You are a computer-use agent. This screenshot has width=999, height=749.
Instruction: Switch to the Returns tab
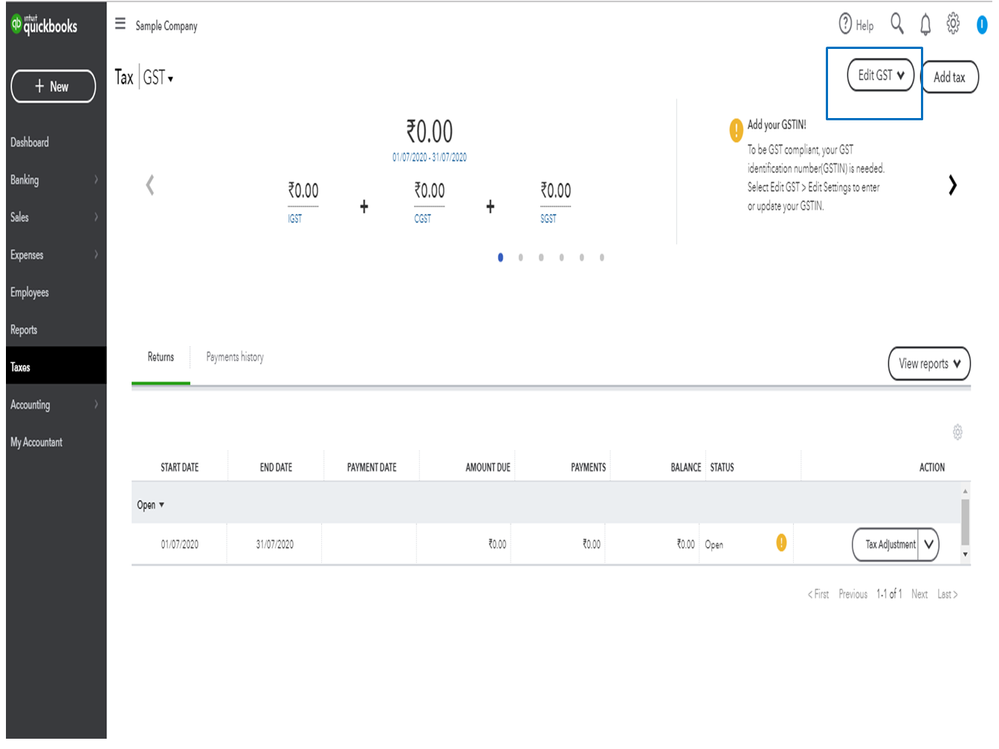161,357
